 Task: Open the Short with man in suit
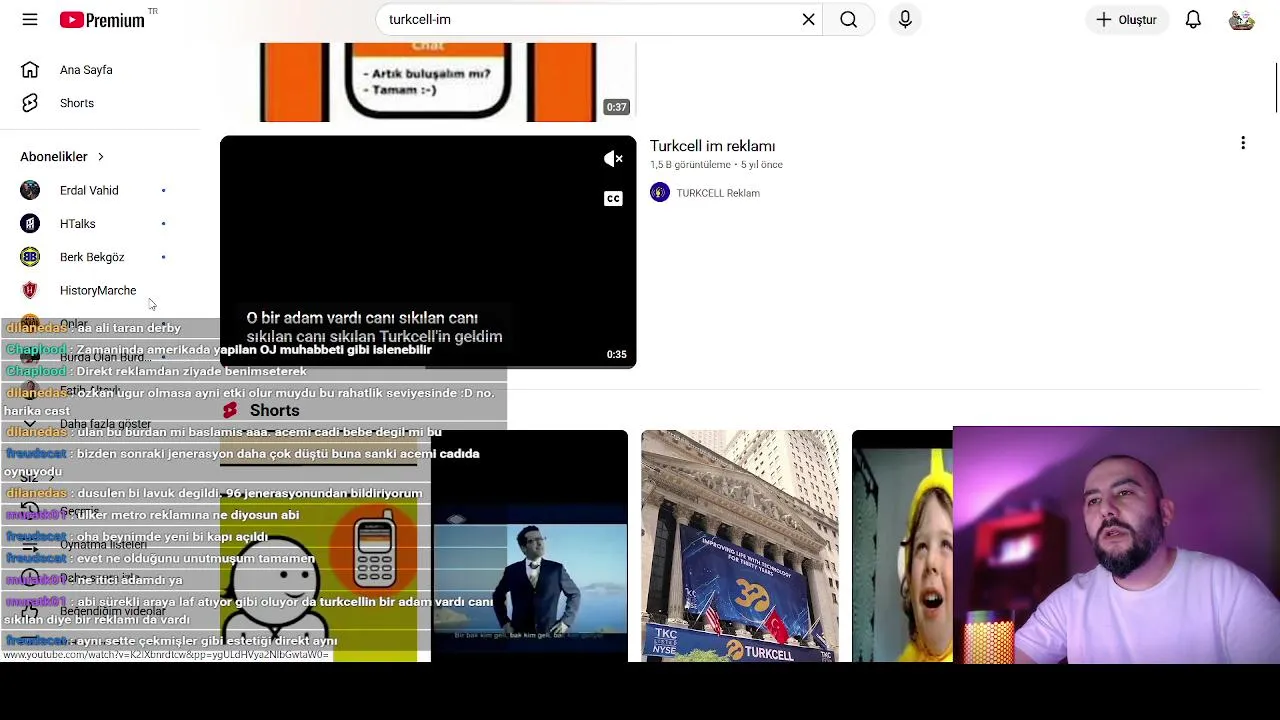coord(529,546)
